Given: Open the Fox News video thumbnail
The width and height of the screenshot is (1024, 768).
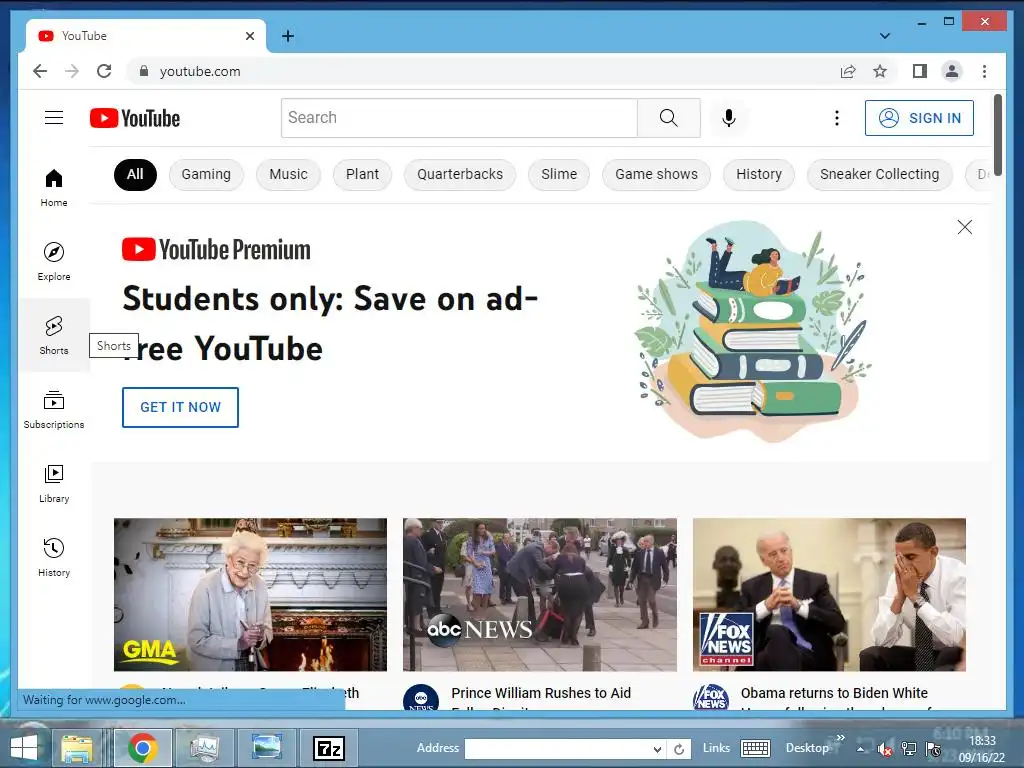Looking at the screenshot, I should point(829,594).
